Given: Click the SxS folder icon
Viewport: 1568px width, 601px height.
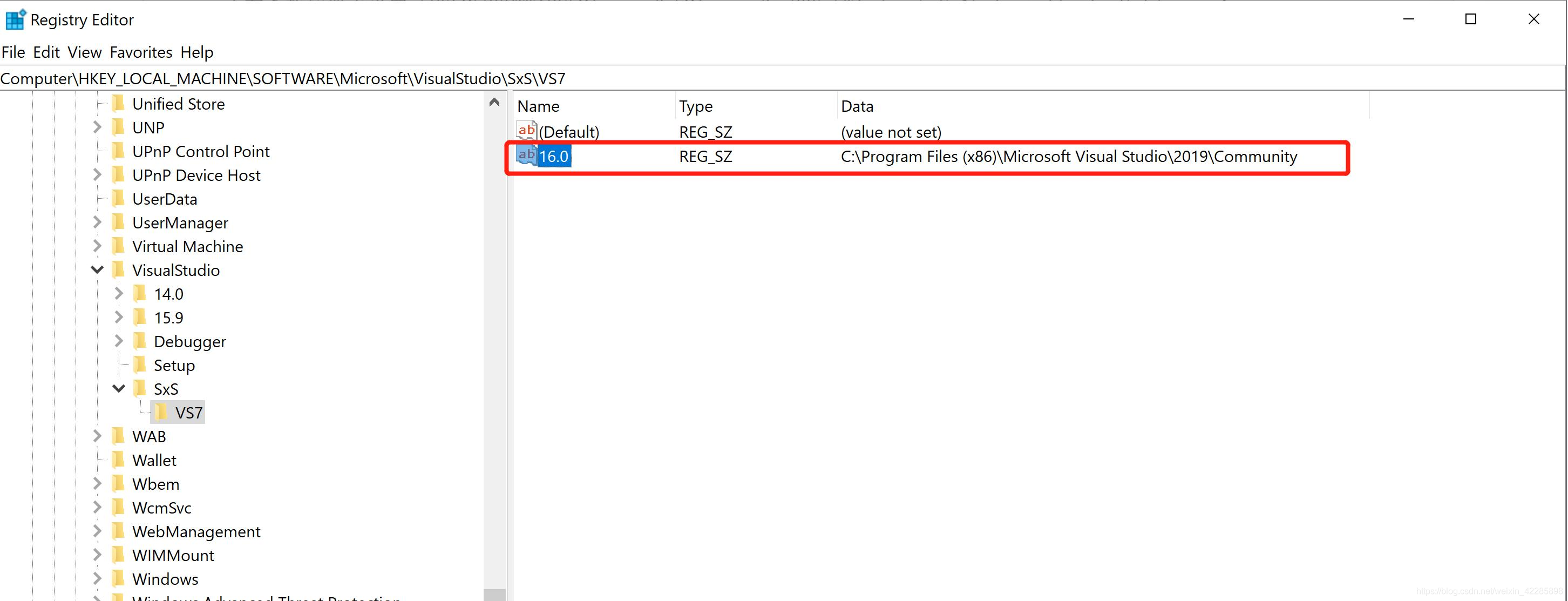Looking at the screenshot, I should 140,388.
